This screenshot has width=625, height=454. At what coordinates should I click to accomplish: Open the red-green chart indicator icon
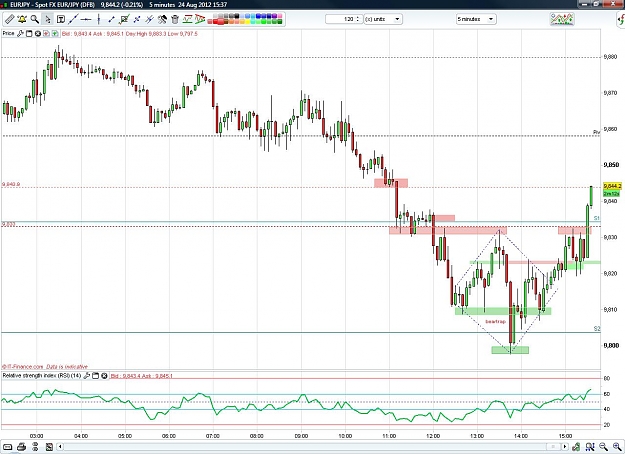pos(187,19)
